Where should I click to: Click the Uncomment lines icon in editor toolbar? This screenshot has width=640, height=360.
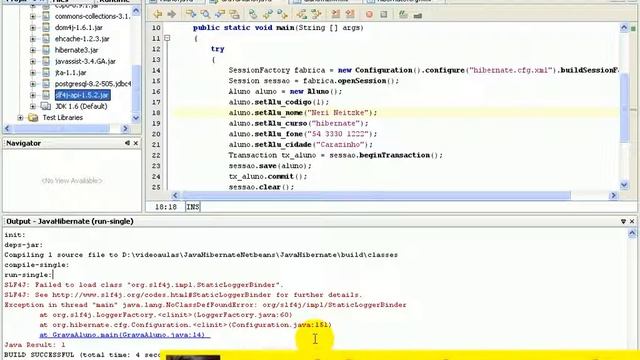click(x=417, y=15)
